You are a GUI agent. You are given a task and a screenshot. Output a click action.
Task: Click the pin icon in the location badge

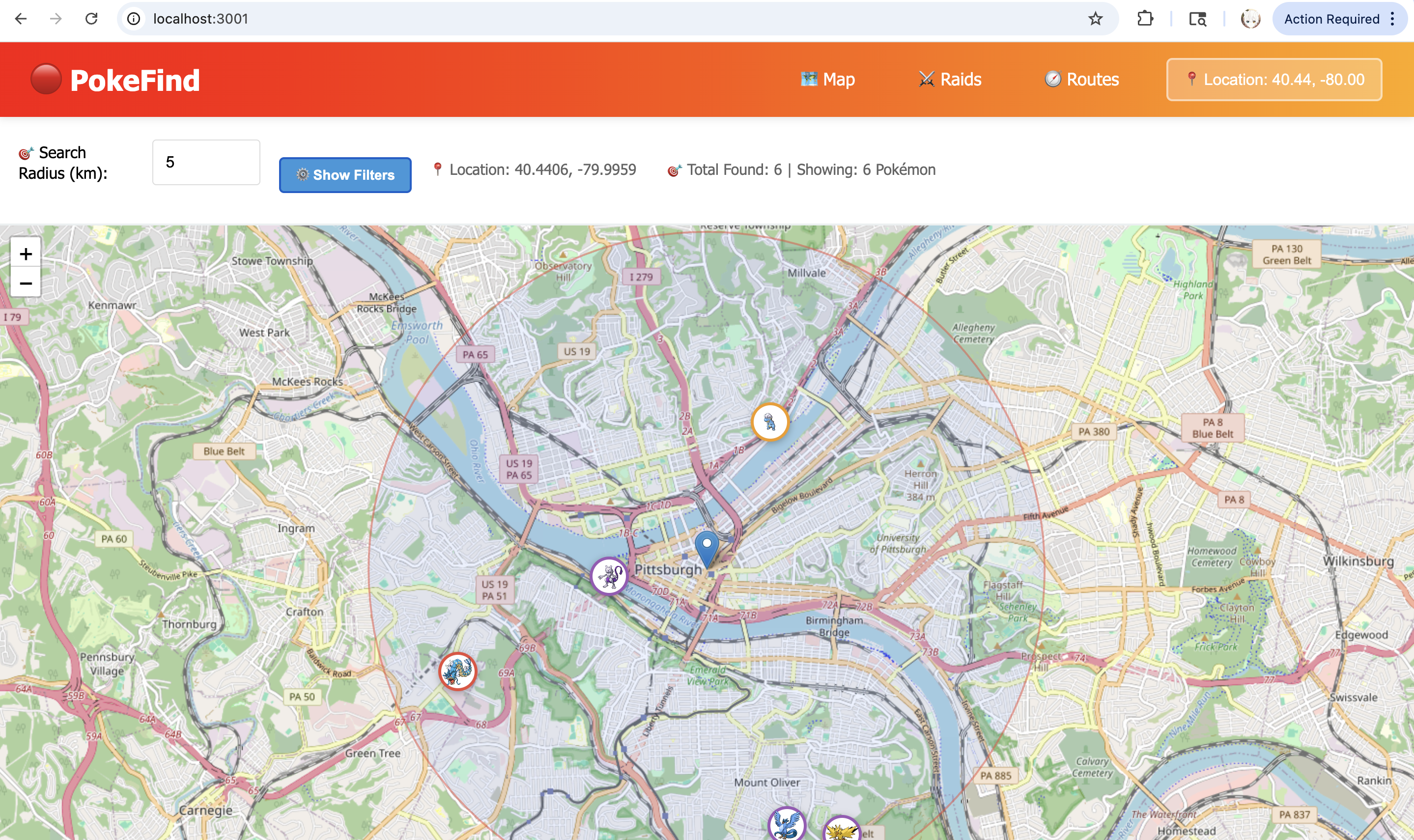point(1191,79)
